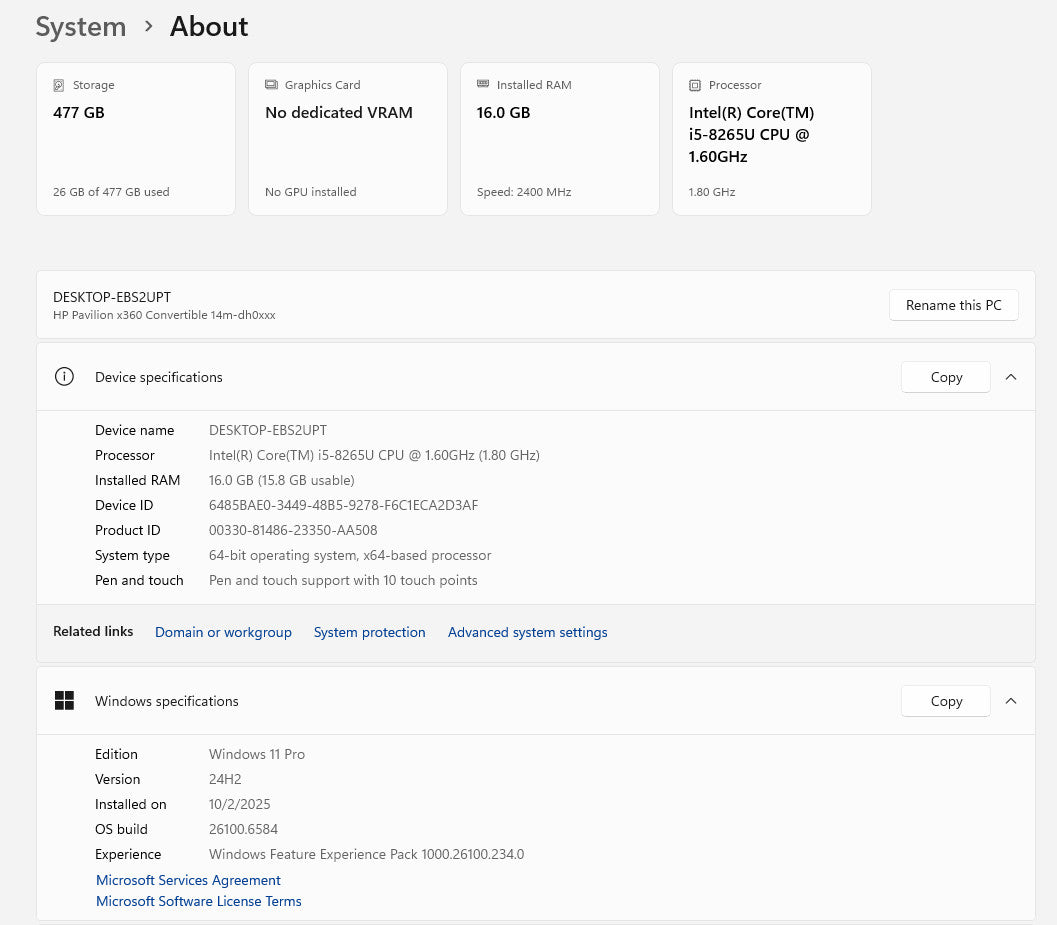Click the Processor chip icon
This screenshot has height=925, width=1057.
[x=695, y=86]
